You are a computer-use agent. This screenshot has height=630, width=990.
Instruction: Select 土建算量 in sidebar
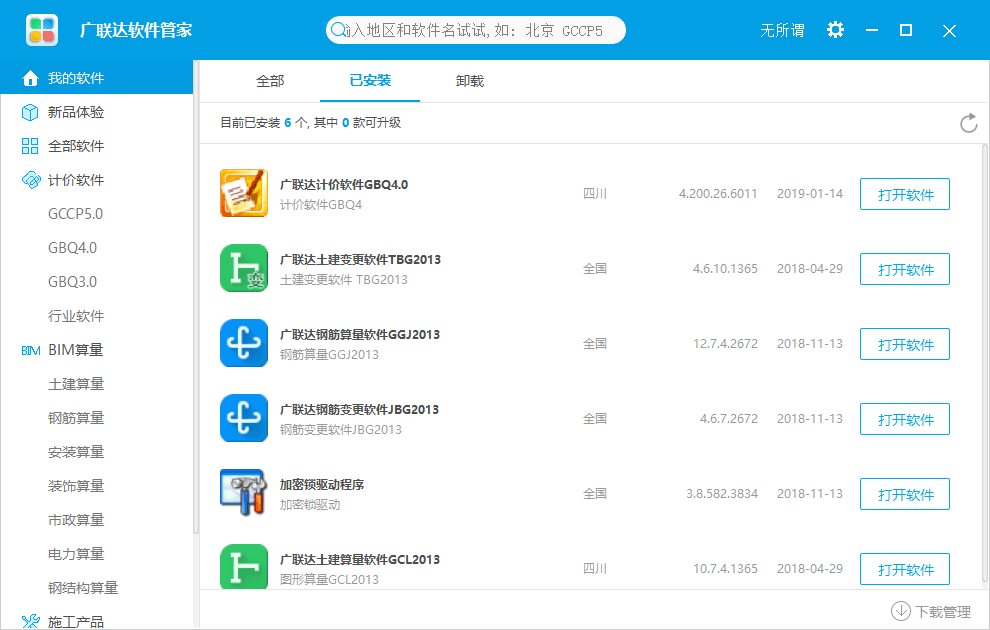tap(76, 384)
